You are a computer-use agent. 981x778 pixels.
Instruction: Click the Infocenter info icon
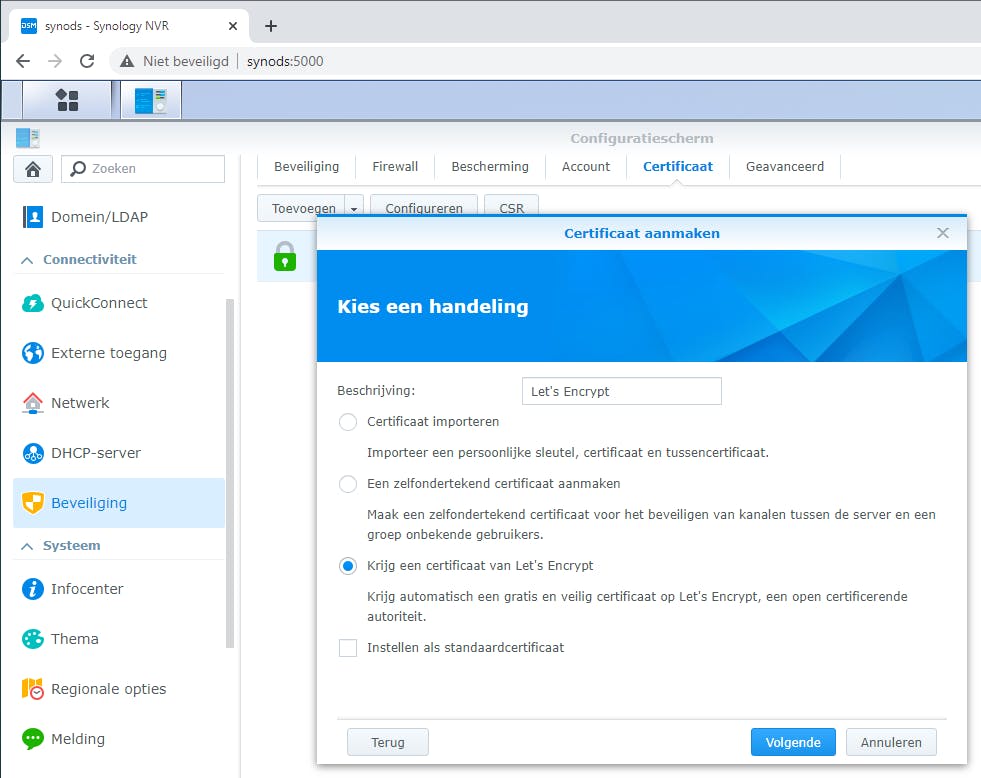[33, 589]
